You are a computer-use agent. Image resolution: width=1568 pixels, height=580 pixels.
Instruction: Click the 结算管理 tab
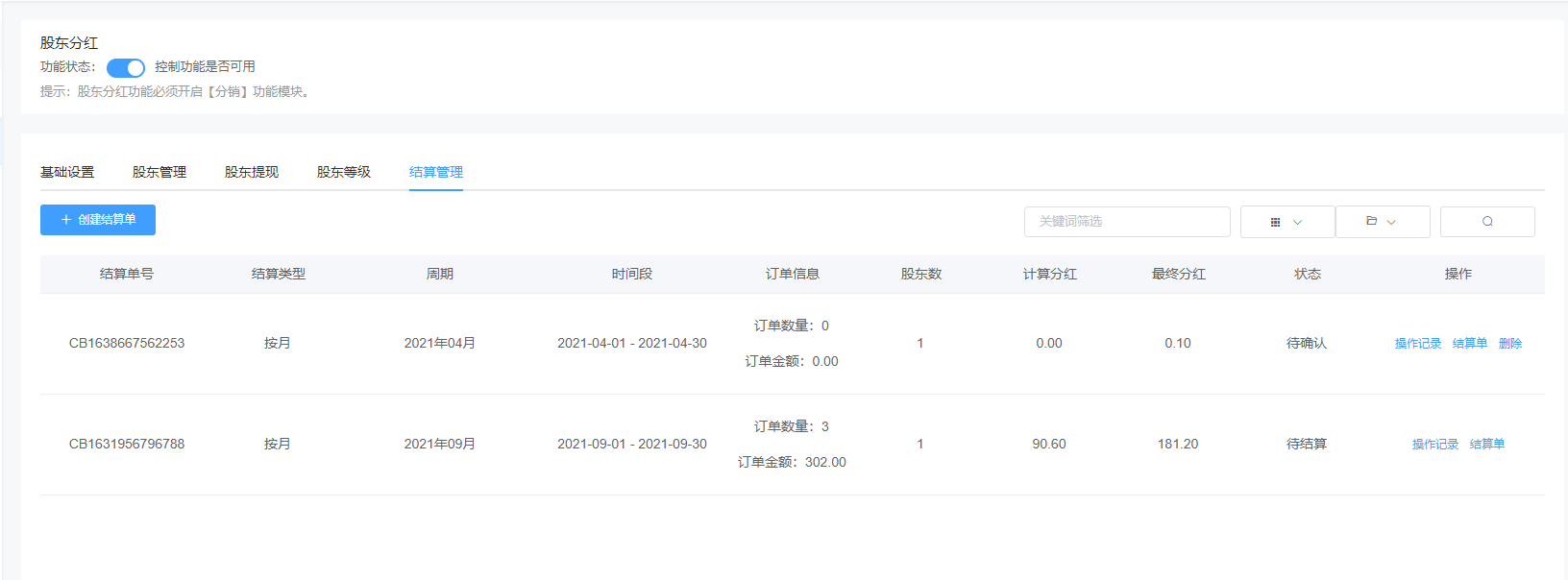(436, 172)
